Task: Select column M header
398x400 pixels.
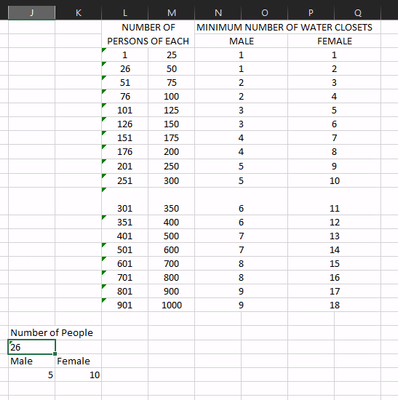Action: 171,13
